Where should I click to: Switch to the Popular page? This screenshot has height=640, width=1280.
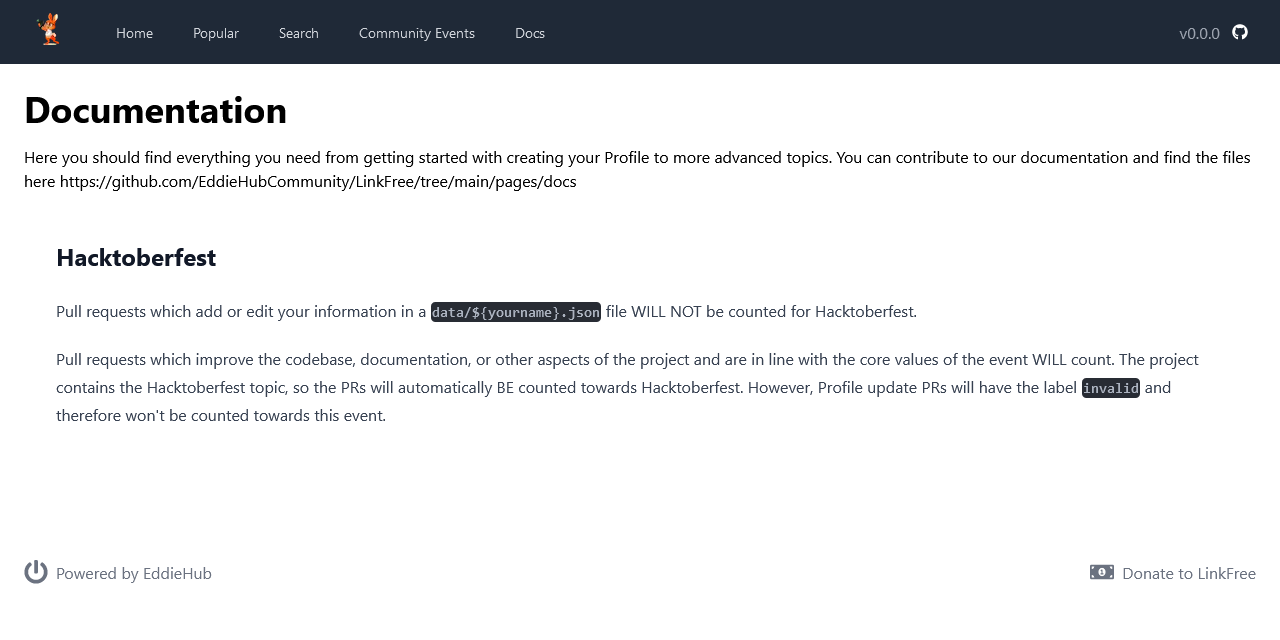pos(216,33)
